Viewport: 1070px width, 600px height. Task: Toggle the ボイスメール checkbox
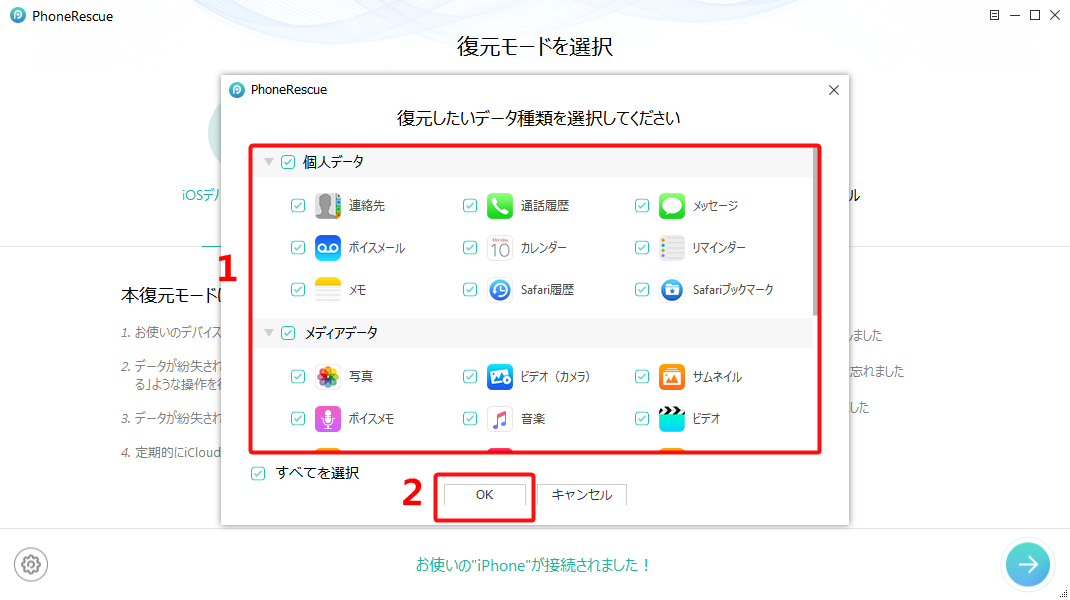click(x=298, y=248)
